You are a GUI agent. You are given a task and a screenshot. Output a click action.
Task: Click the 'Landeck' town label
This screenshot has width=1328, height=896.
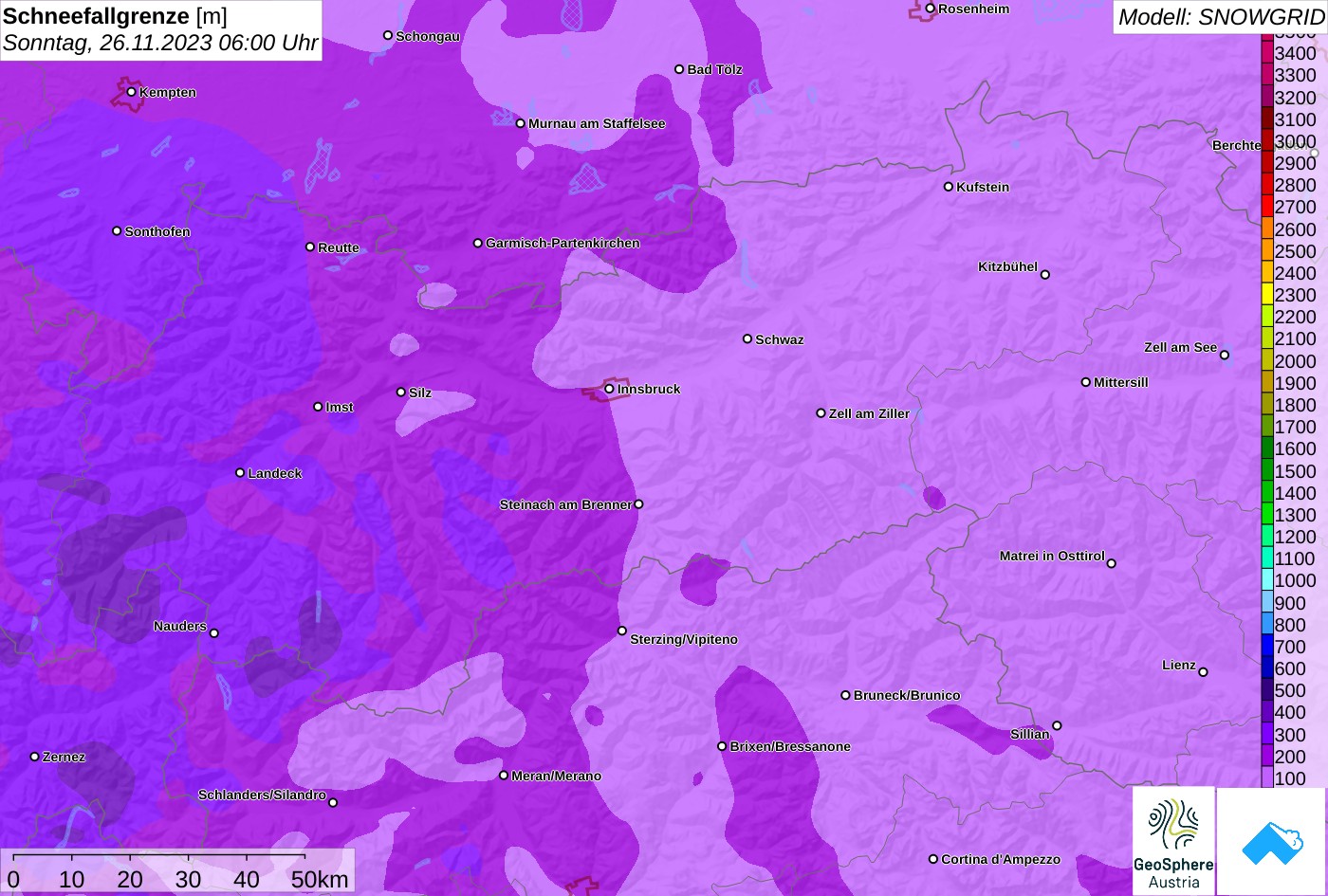click(x=275, y=473)
